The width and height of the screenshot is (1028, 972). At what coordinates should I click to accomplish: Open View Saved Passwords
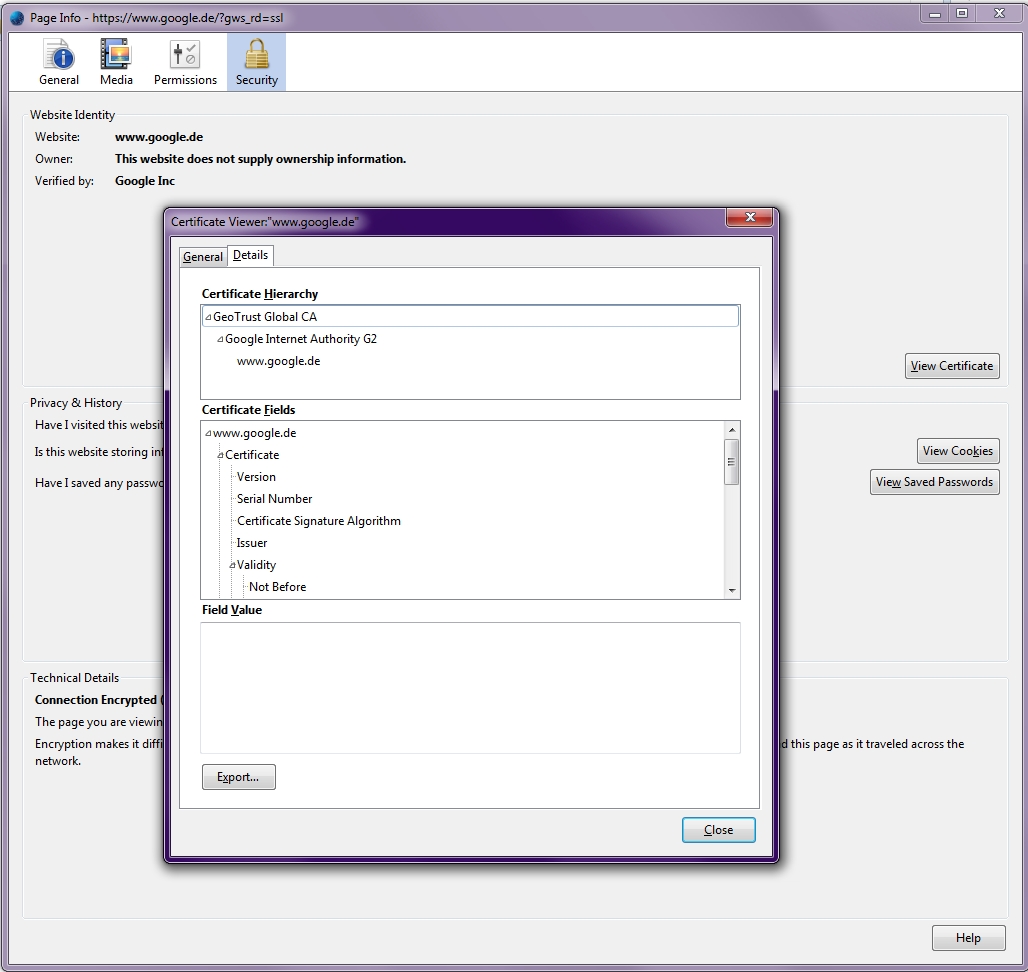tap(934, 482)
